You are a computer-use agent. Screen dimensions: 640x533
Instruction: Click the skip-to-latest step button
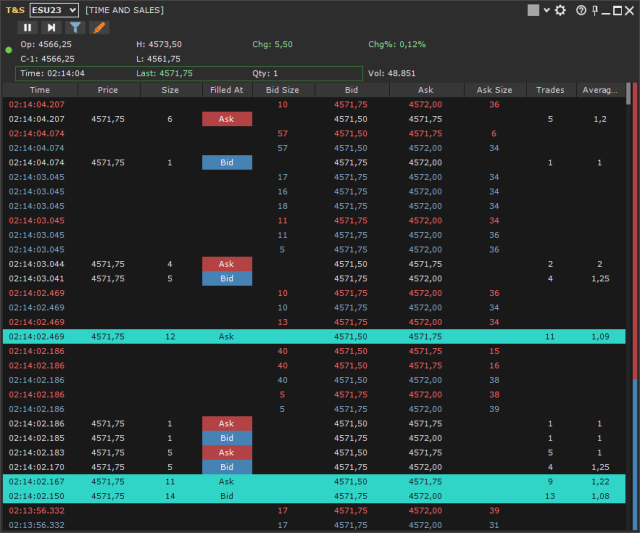tap(51, 28)
